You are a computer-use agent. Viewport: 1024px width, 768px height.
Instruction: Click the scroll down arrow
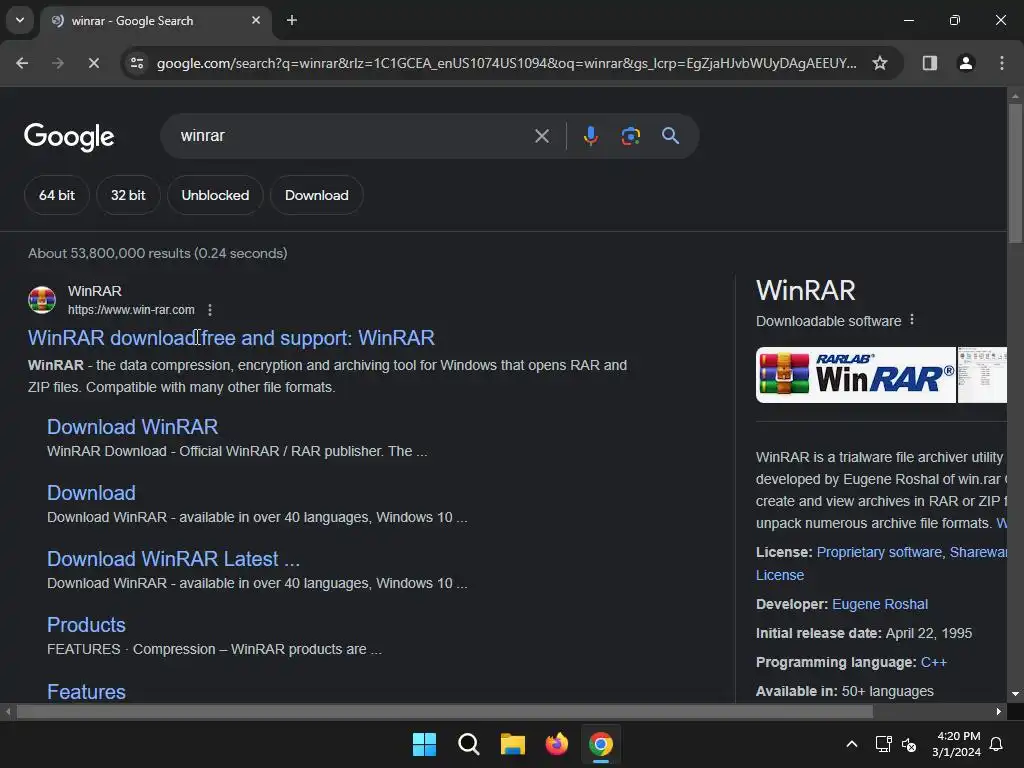pyautogui.click(x=1015, y=694)
